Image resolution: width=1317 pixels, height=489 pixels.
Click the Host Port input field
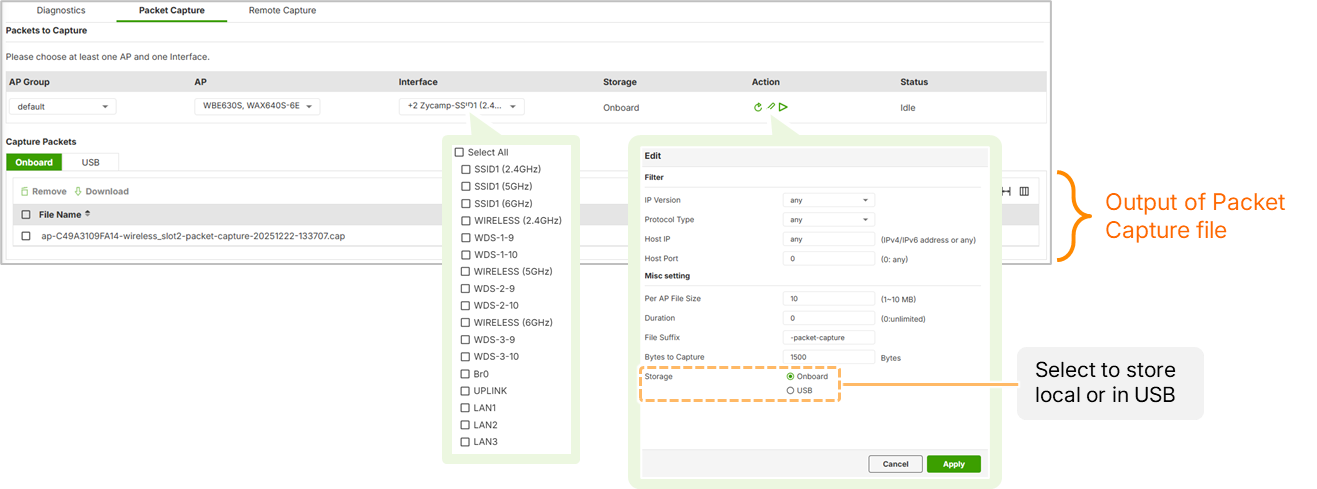coord(828,258)
